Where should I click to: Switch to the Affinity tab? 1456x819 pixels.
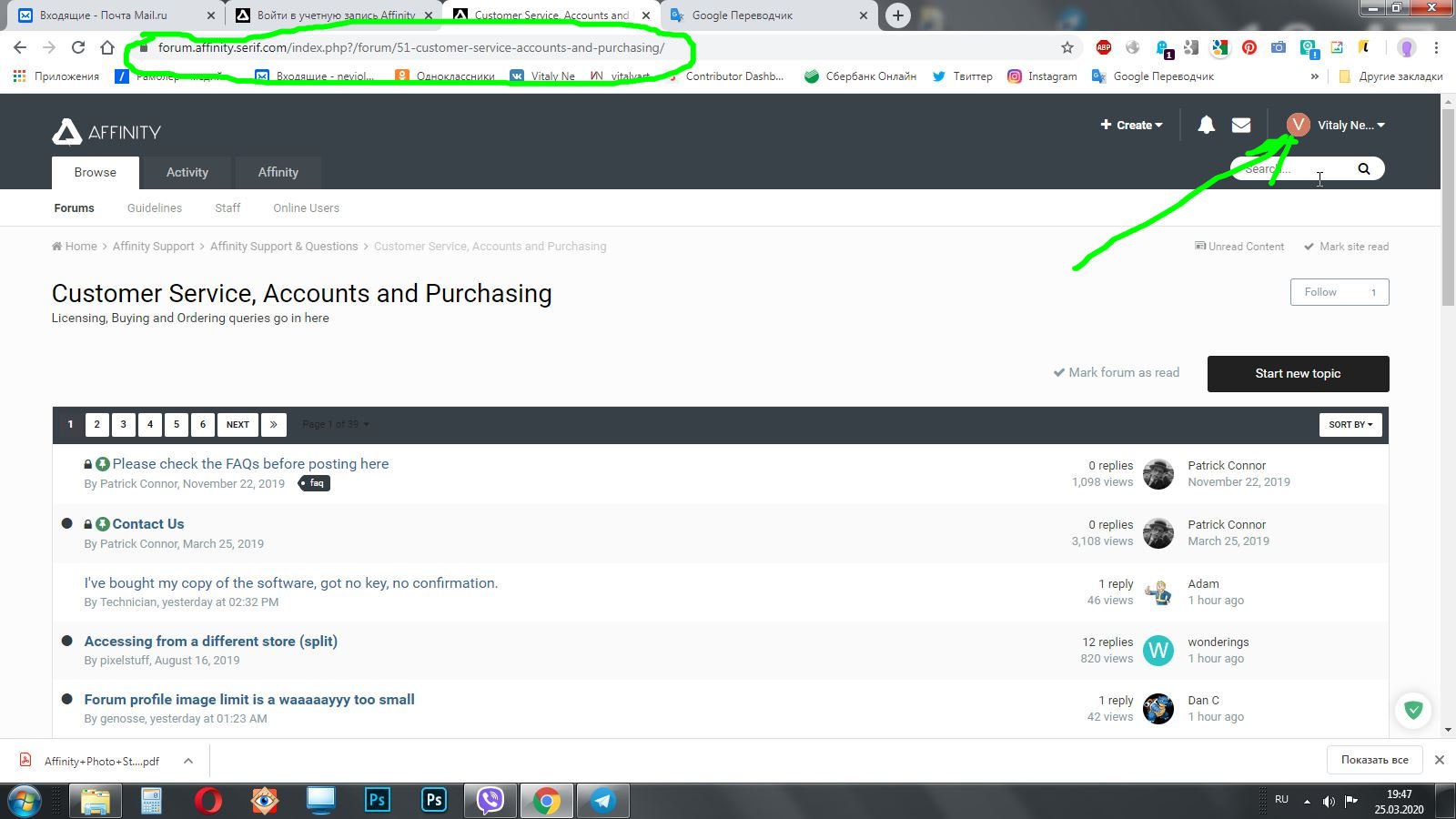coord(278,173)
